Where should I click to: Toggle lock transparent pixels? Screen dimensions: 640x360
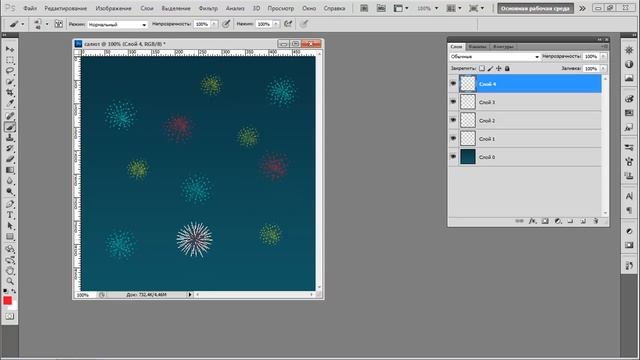tap(482, 69)
